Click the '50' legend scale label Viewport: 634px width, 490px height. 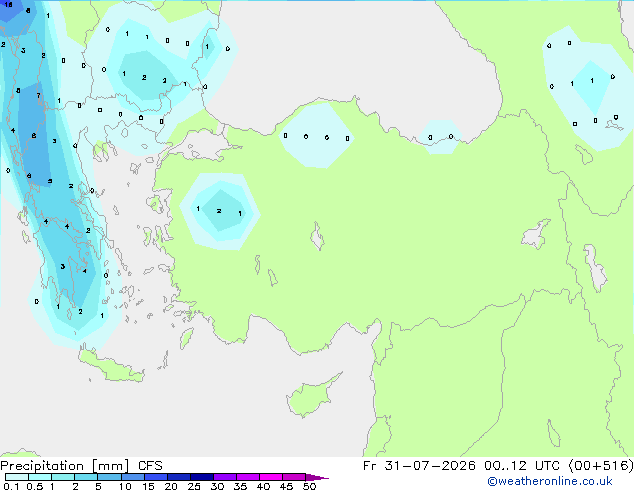coord(309,486)
